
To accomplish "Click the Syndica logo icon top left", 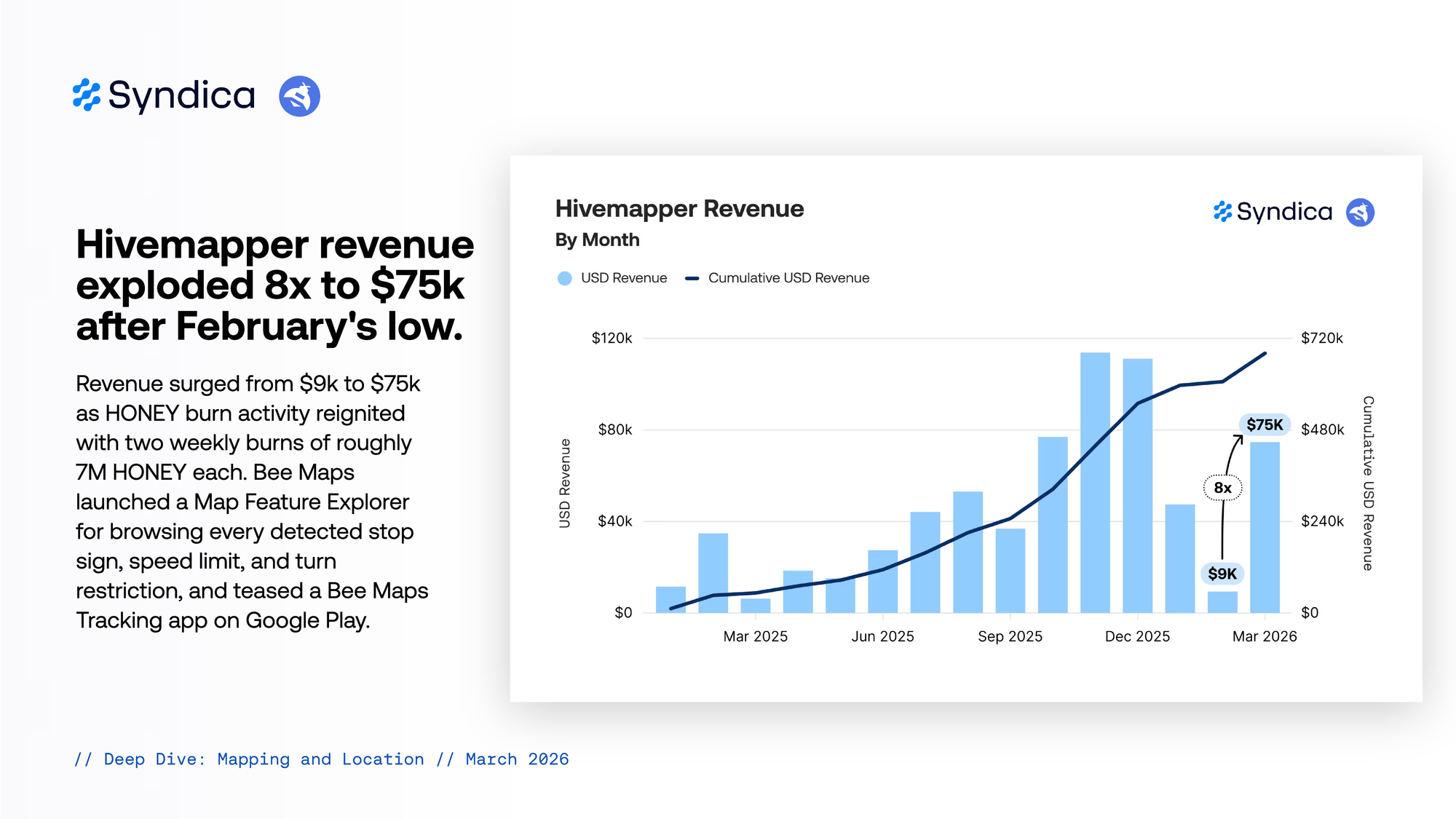I will coord(87,95).
